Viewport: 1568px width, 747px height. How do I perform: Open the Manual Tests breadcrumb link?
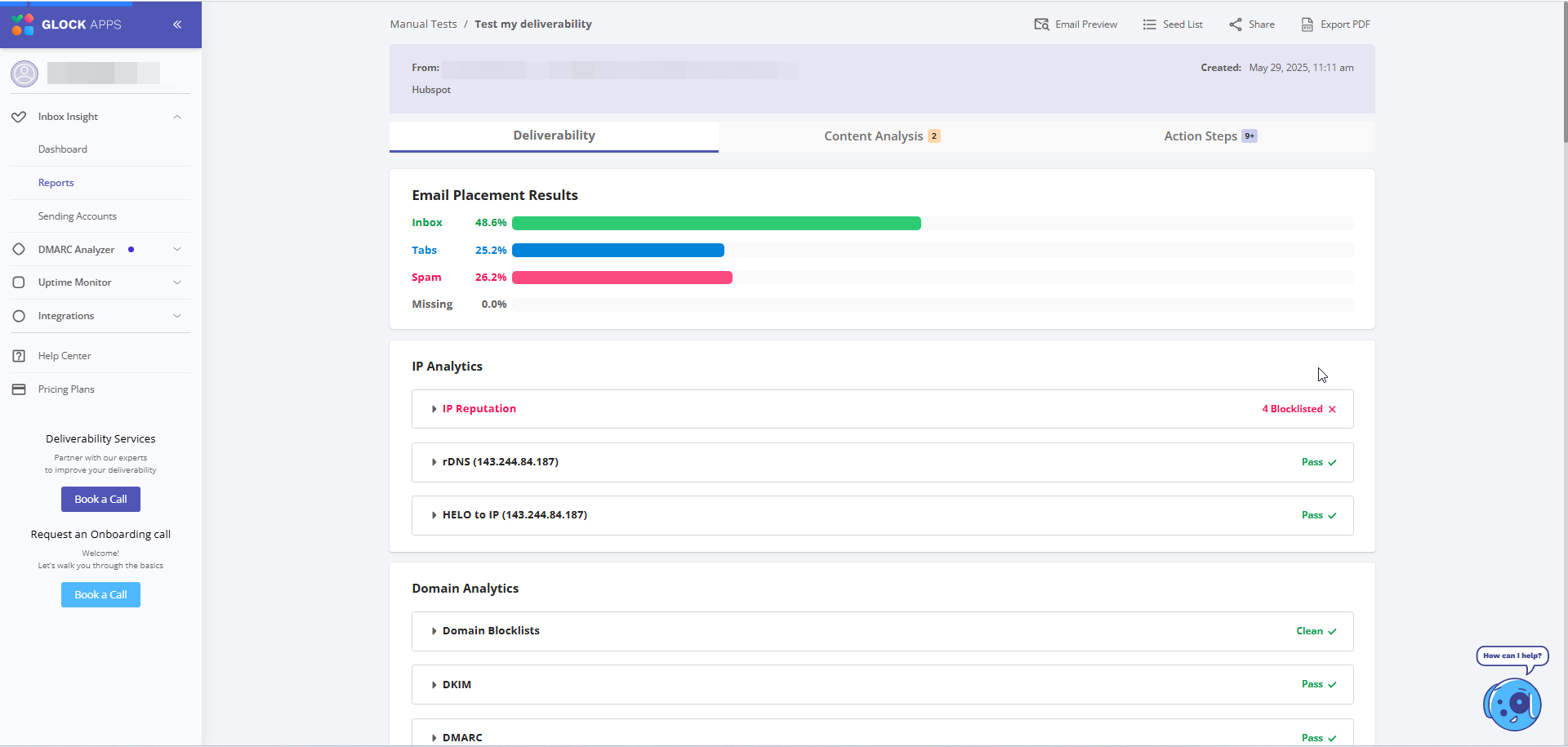[423, 24]
